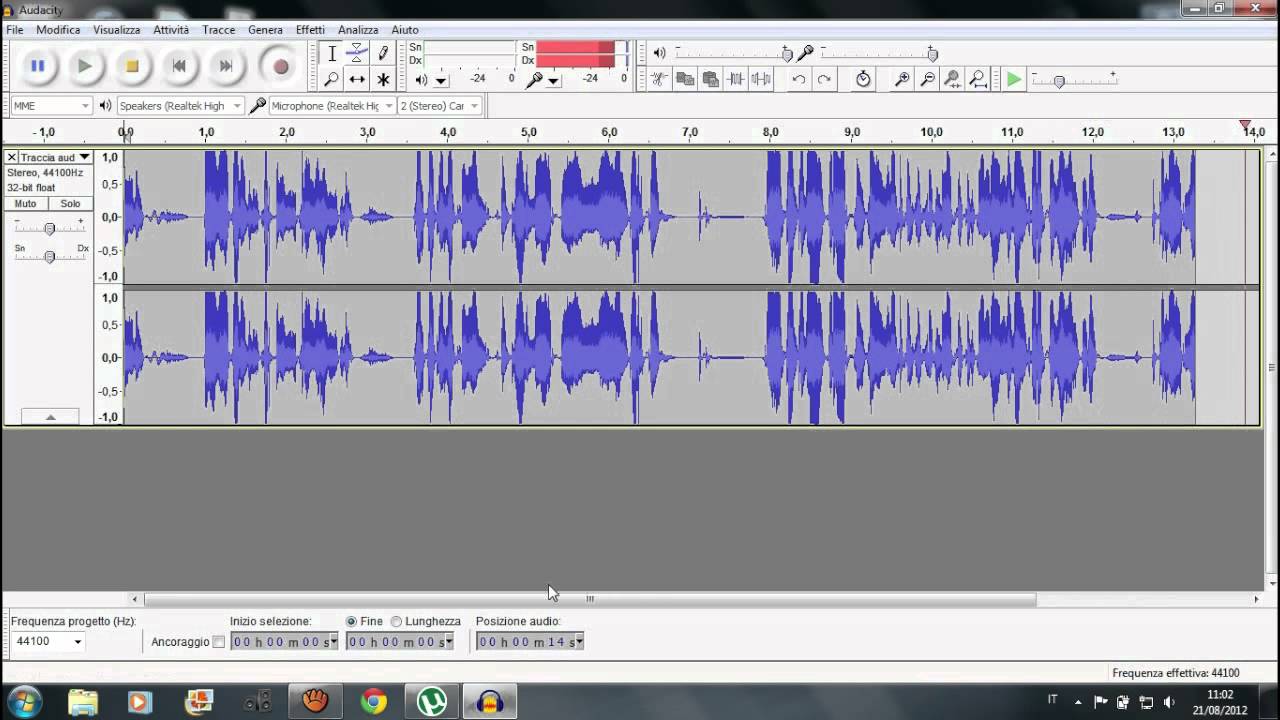Open uTorrent from the taskbar
The image size is (1280, 720).
[x=432, y=701]
